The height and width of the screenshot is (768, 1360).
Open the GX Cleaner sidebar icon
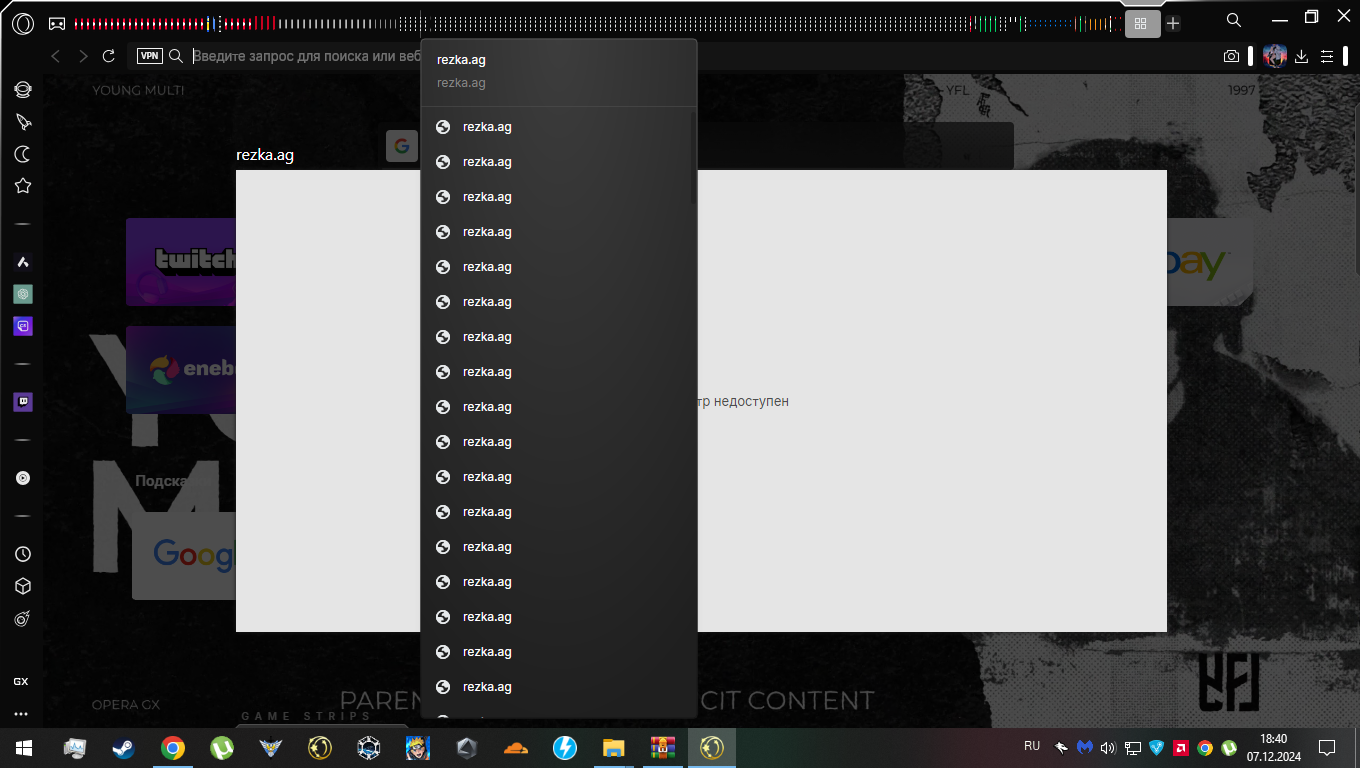22,619
